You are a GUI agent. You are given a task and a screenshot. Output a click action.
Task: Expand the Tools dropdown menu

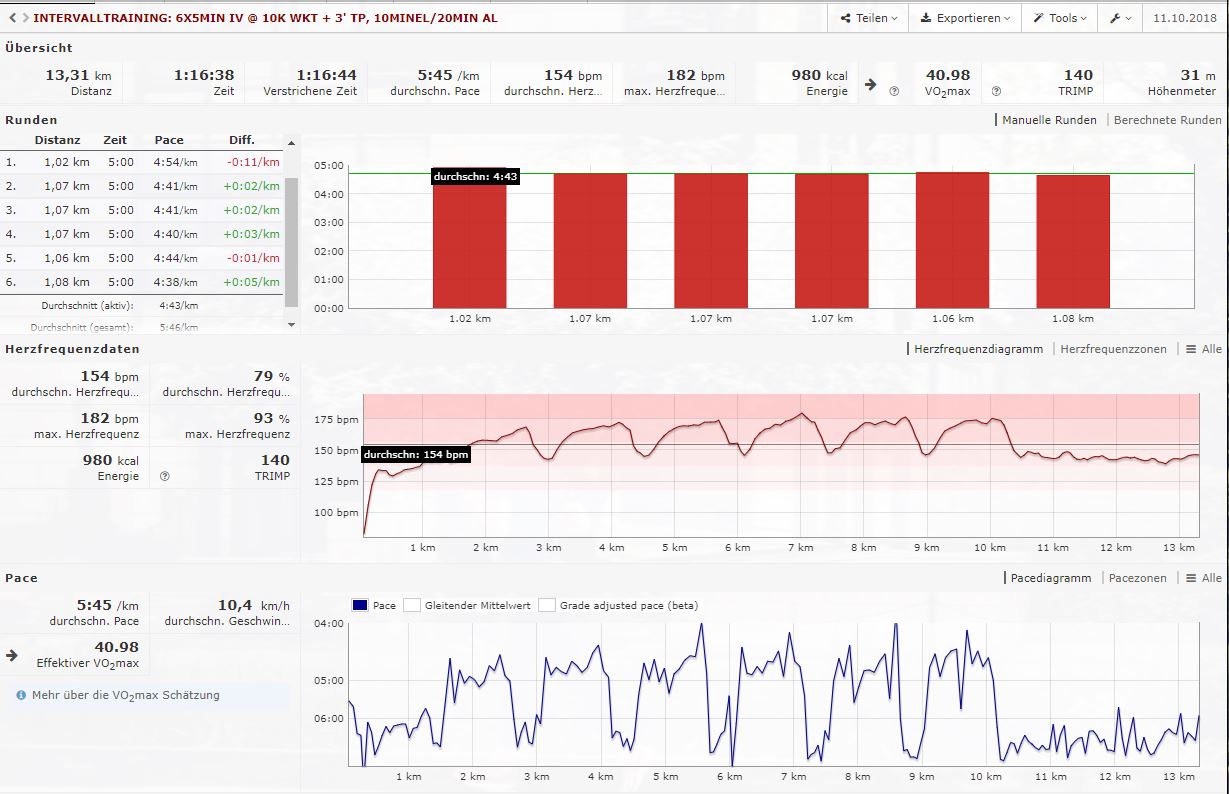(x=1061, y=18)
